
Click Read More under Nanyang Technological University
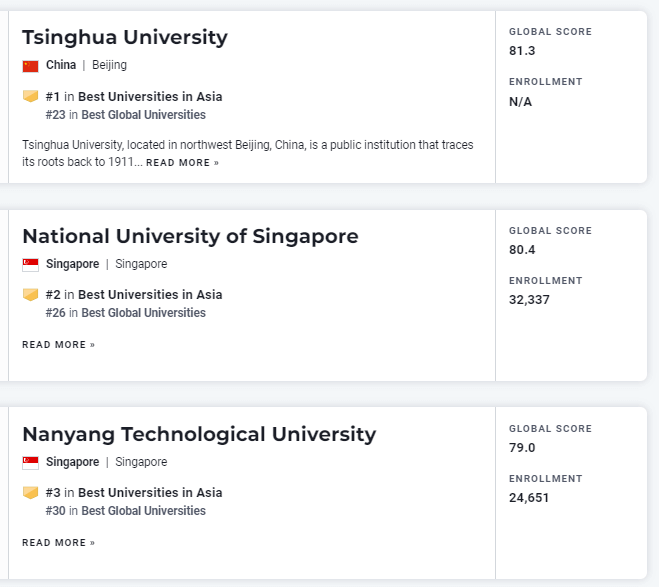click(x=58, y=542)
